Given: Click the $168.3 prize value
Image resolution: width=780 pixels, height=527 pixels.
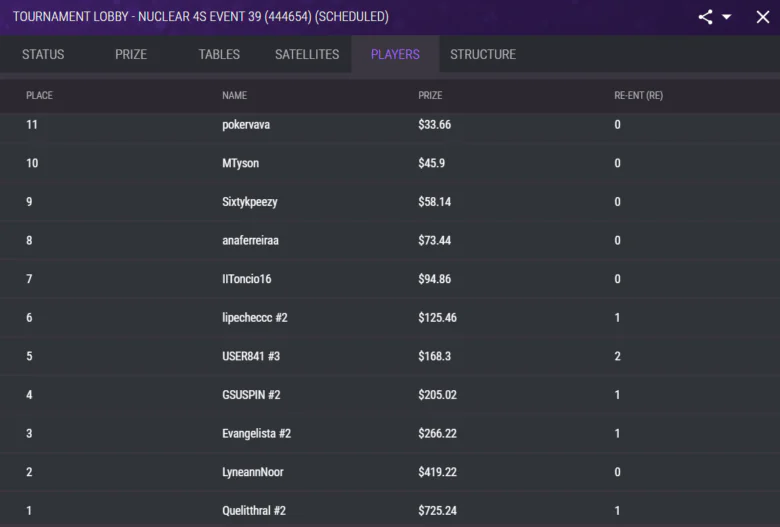Looking at the screenshot, I should point(434,356).
